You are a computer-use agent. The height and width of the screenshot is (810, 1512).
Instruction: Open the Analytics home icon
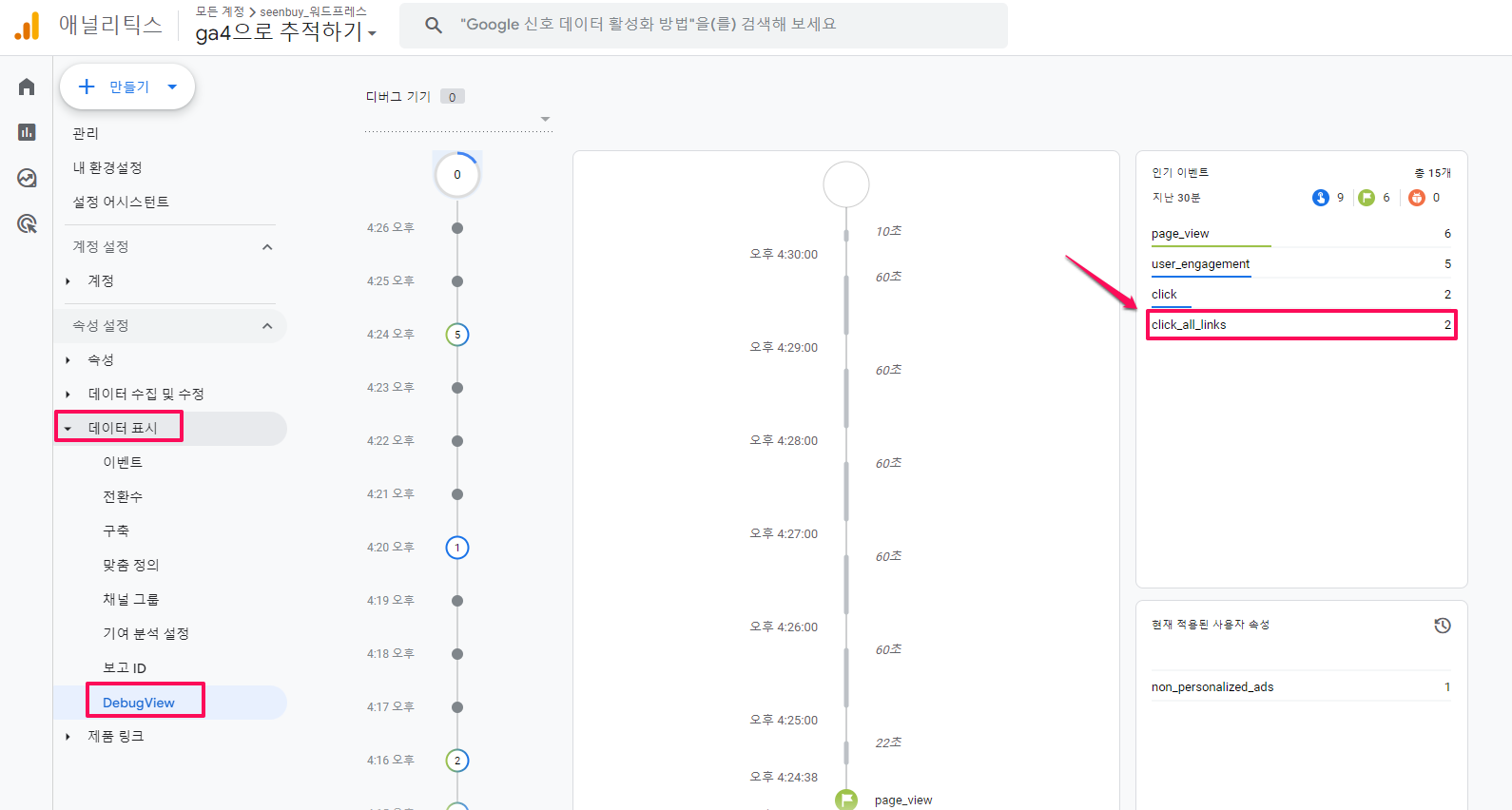tap(27, 87)
